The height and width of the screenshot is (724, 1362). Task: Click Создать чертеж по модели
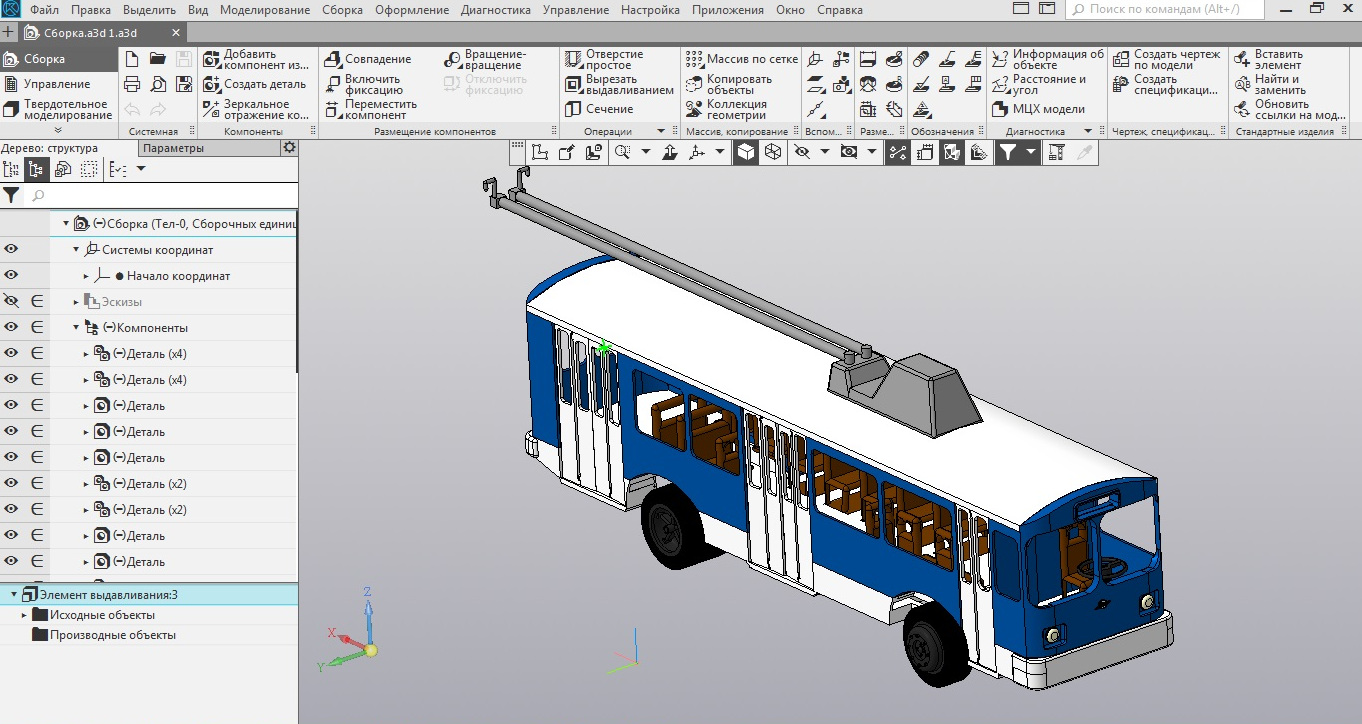click(1167, 59)
